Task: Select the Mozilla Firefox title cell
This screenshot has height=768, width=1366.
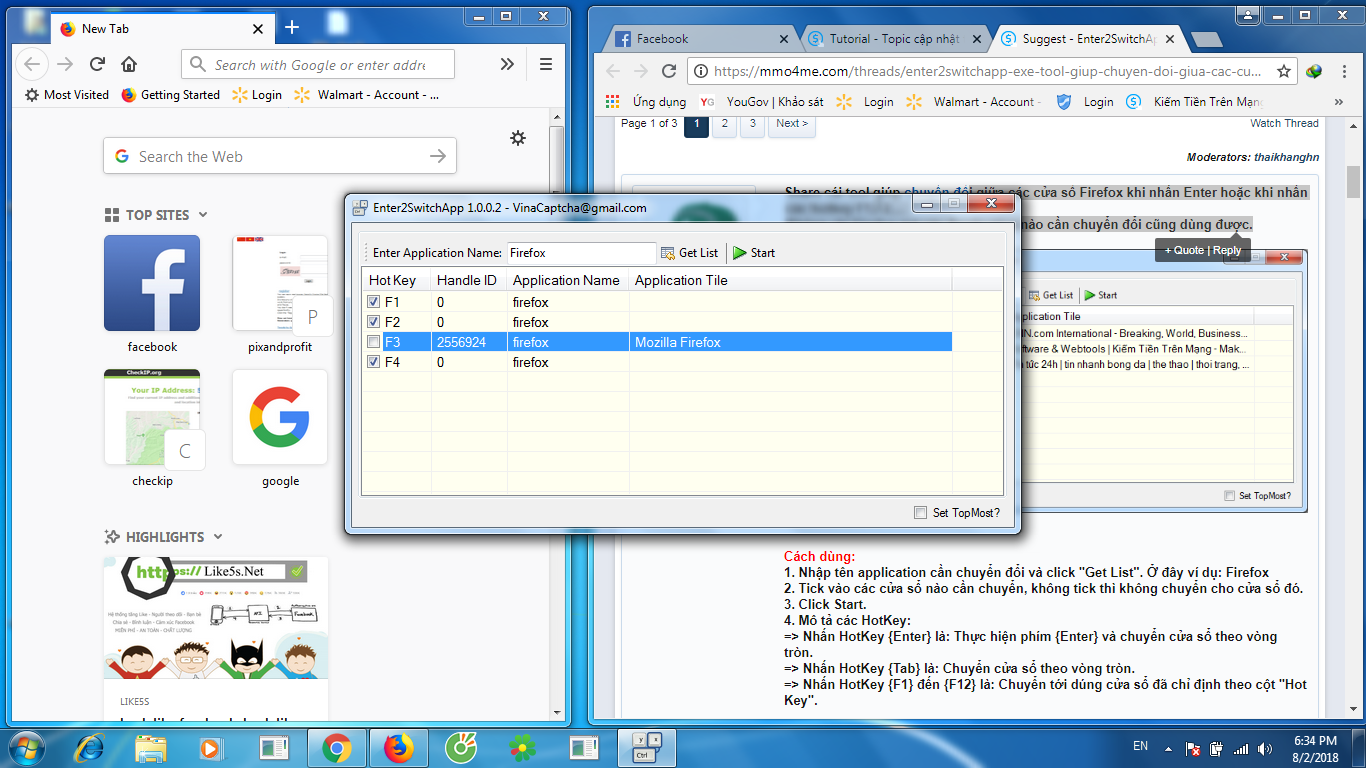Action: click(x=790, y=342)
